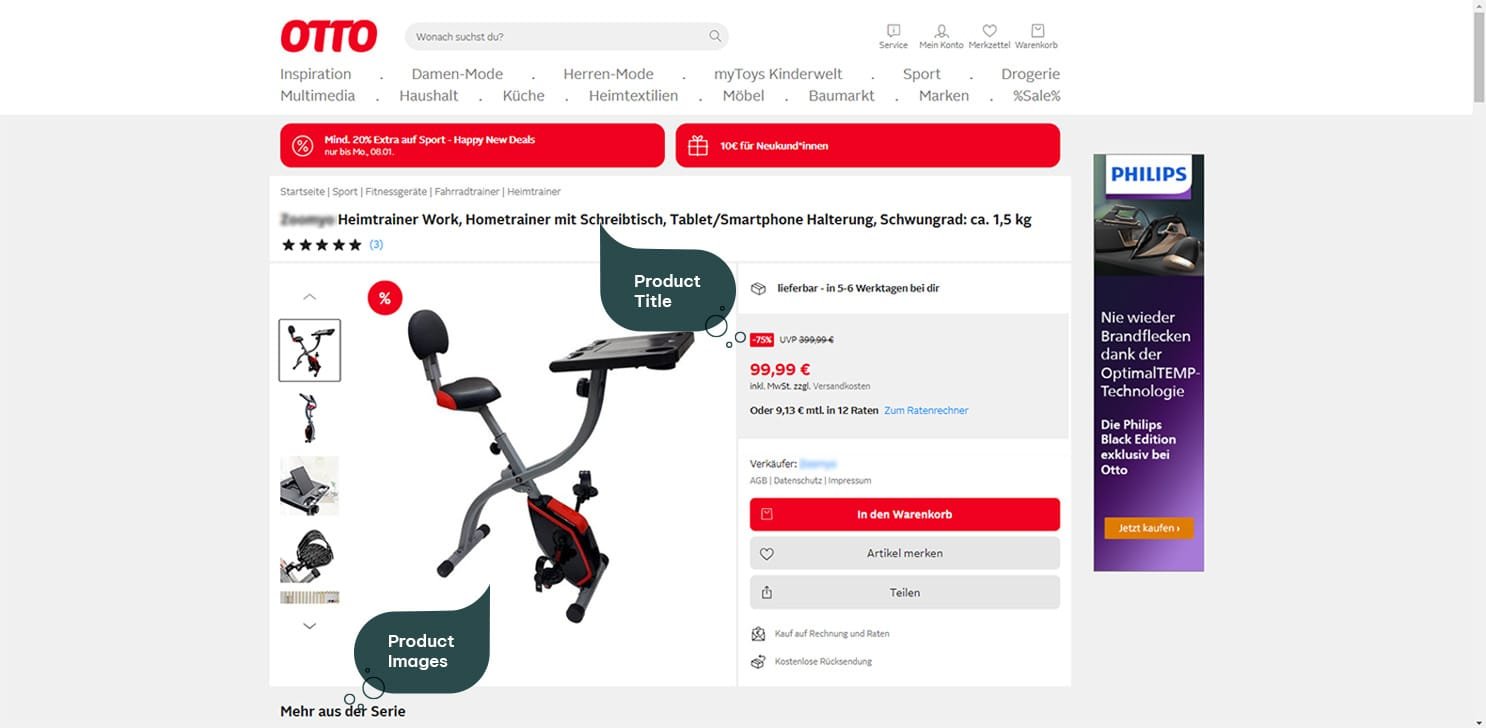Image resolution: width=1486 pixels, height=728 pixels.
Task: Show more thumbnails with down chevron
Action: point(309,626)
